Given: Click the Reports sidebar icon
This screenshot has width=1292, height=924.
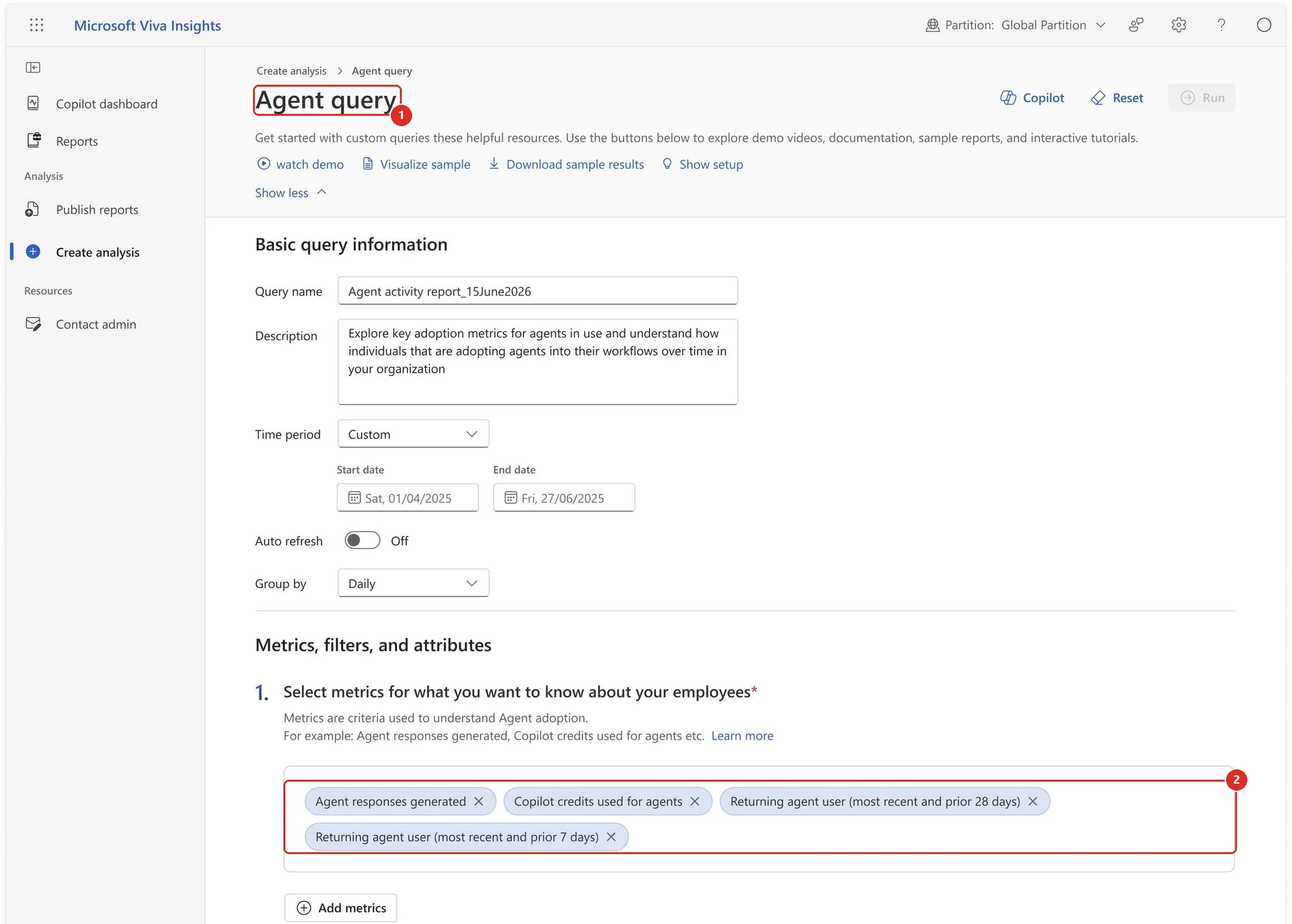Looking at the screenshot, I should coord(34,140).
